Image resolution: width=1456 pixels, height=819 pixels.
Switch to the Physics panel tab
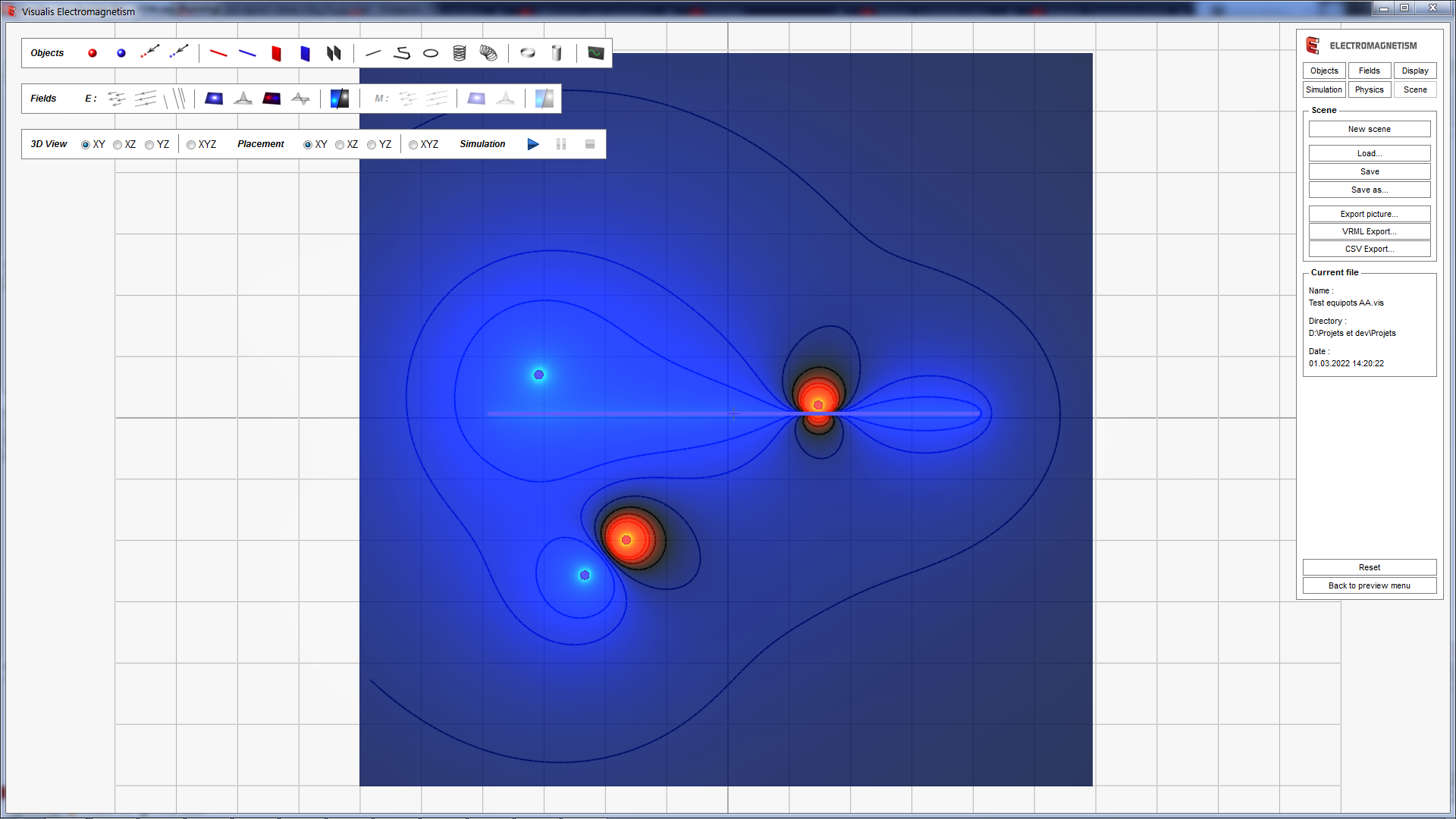pyautogui.click(x=1369, y=89)
